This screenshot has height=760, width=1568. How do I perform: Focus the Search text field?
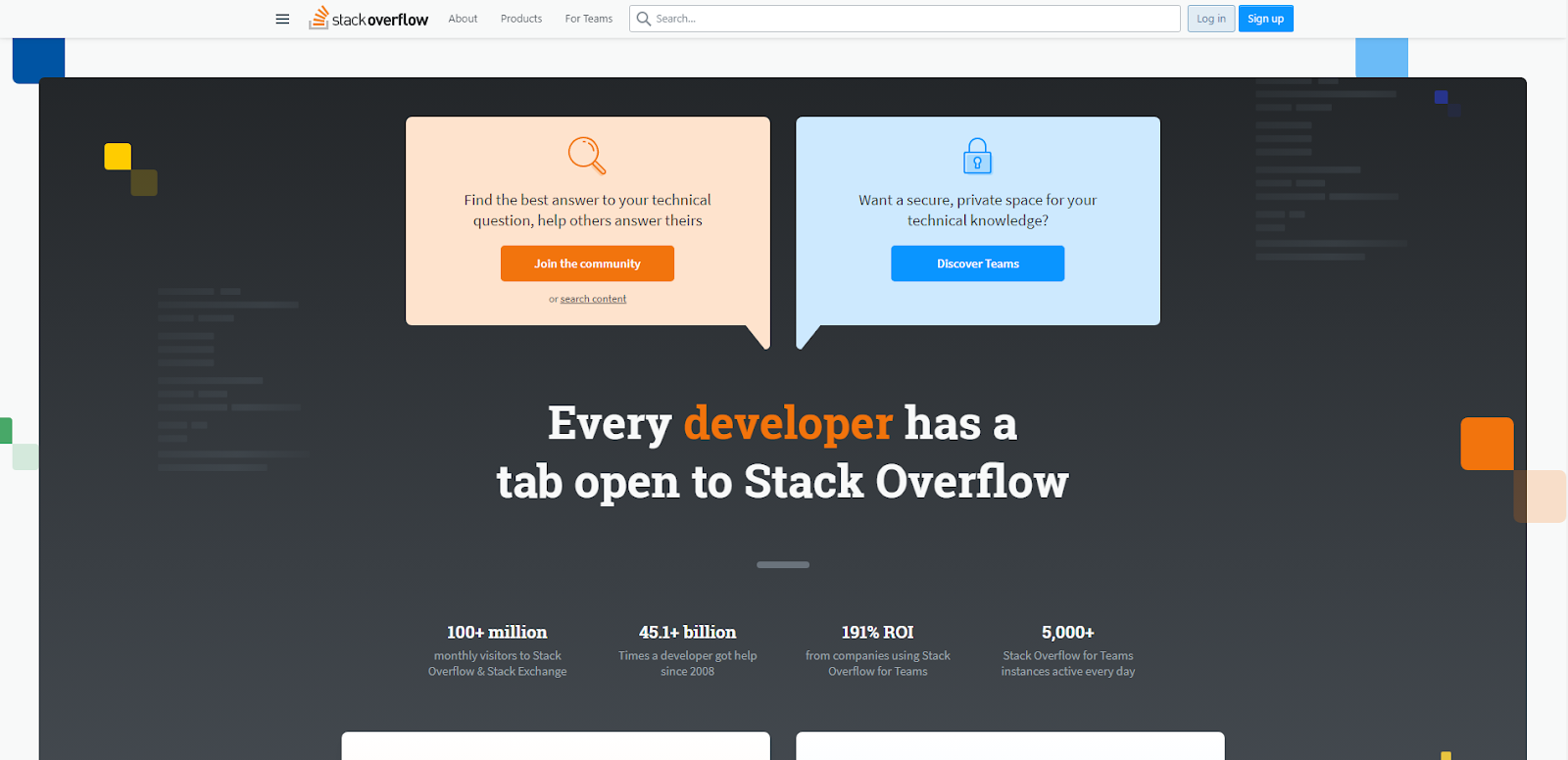coord(911,19)
